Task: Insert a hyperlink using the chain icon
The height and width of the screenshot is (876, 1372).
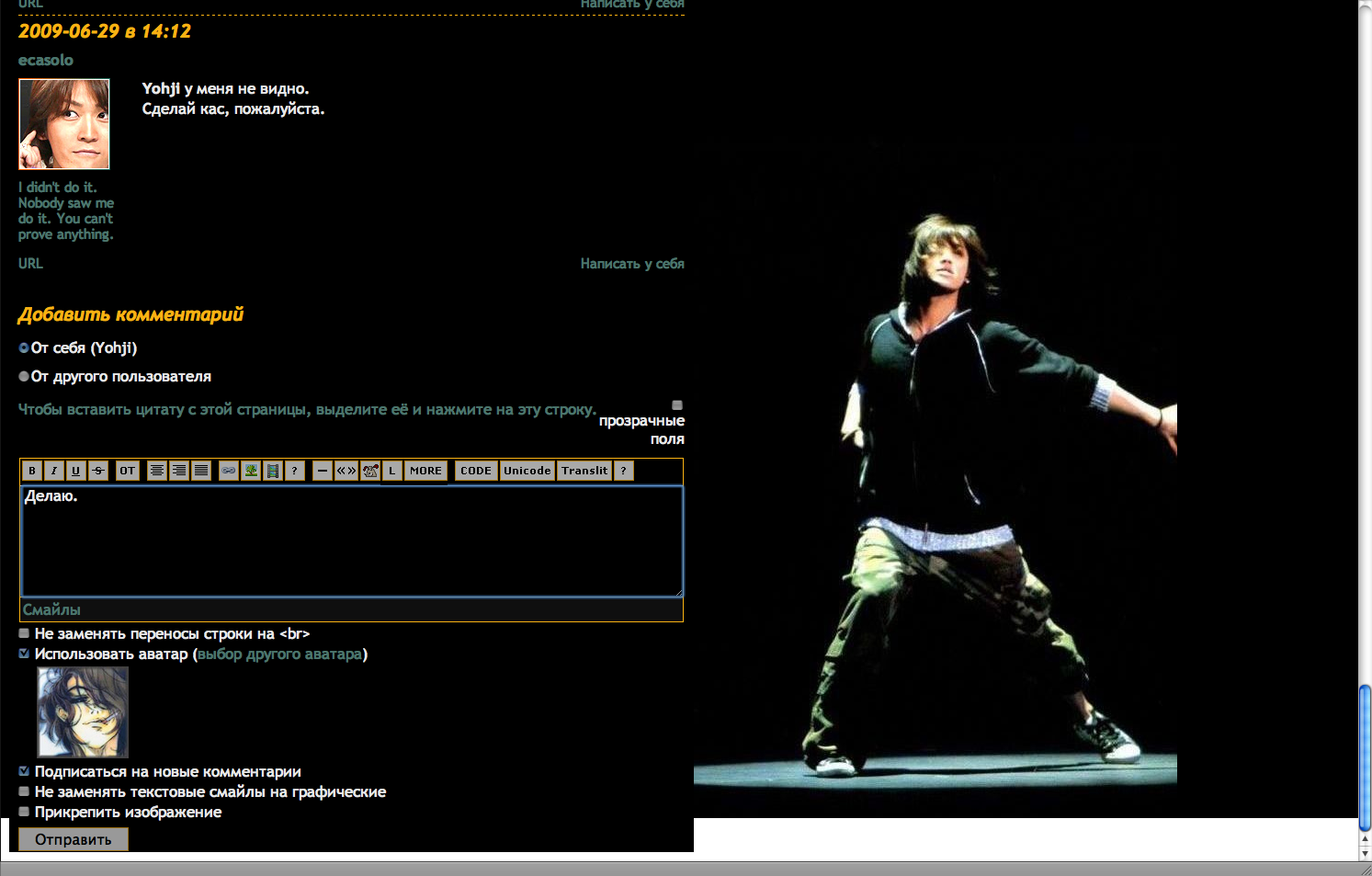Action: coord(229,471)
